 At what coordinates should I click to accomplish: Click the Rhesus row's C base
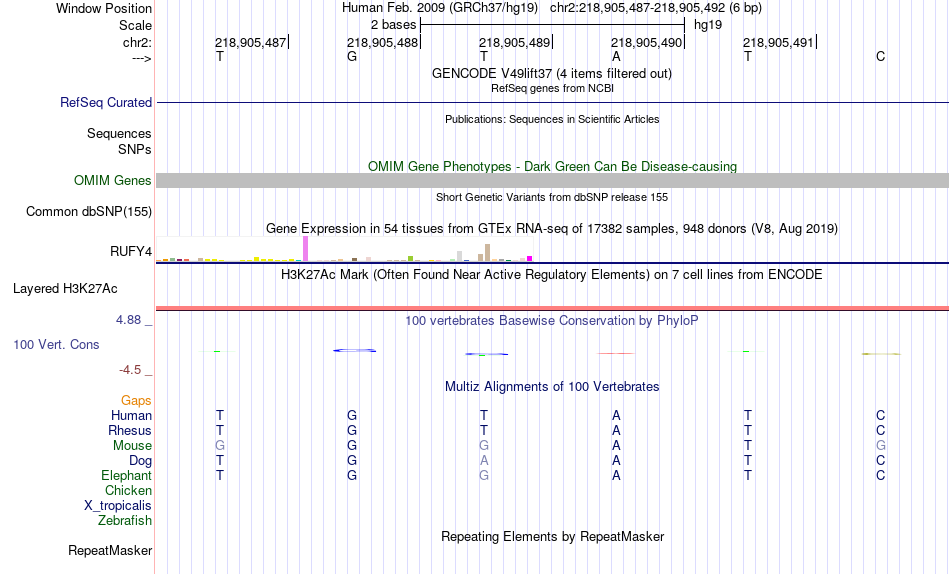click(x=880, y=430)
